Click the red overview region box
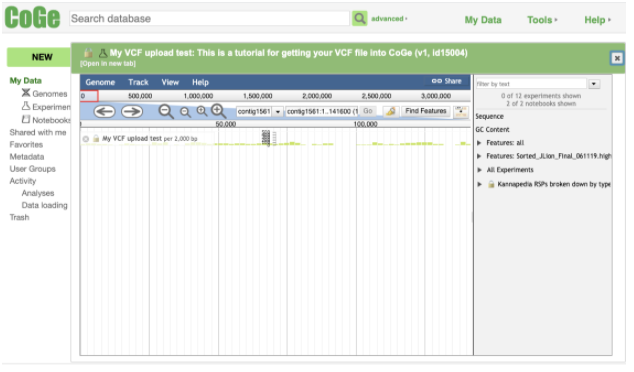 (x=89, y=96)
